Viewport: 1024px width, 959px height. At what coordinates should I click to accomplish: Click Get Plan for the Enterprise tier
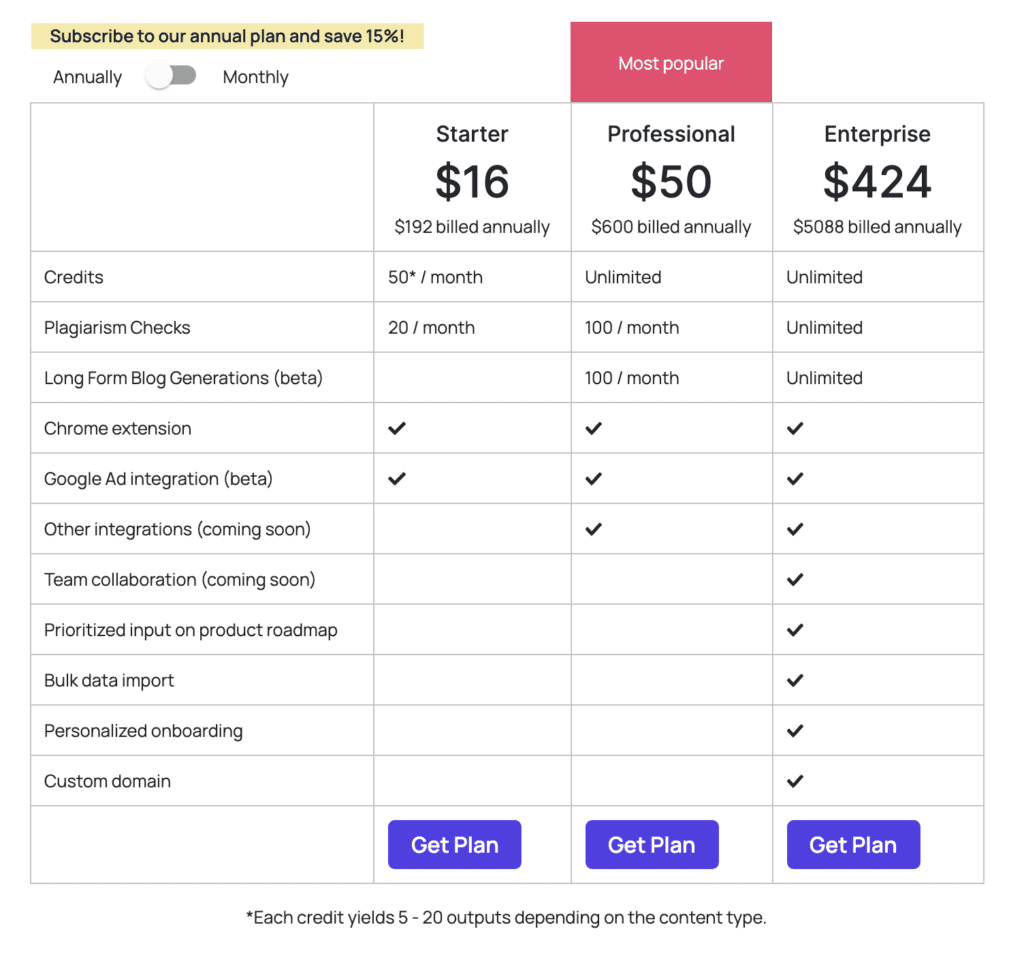point(853,844)
